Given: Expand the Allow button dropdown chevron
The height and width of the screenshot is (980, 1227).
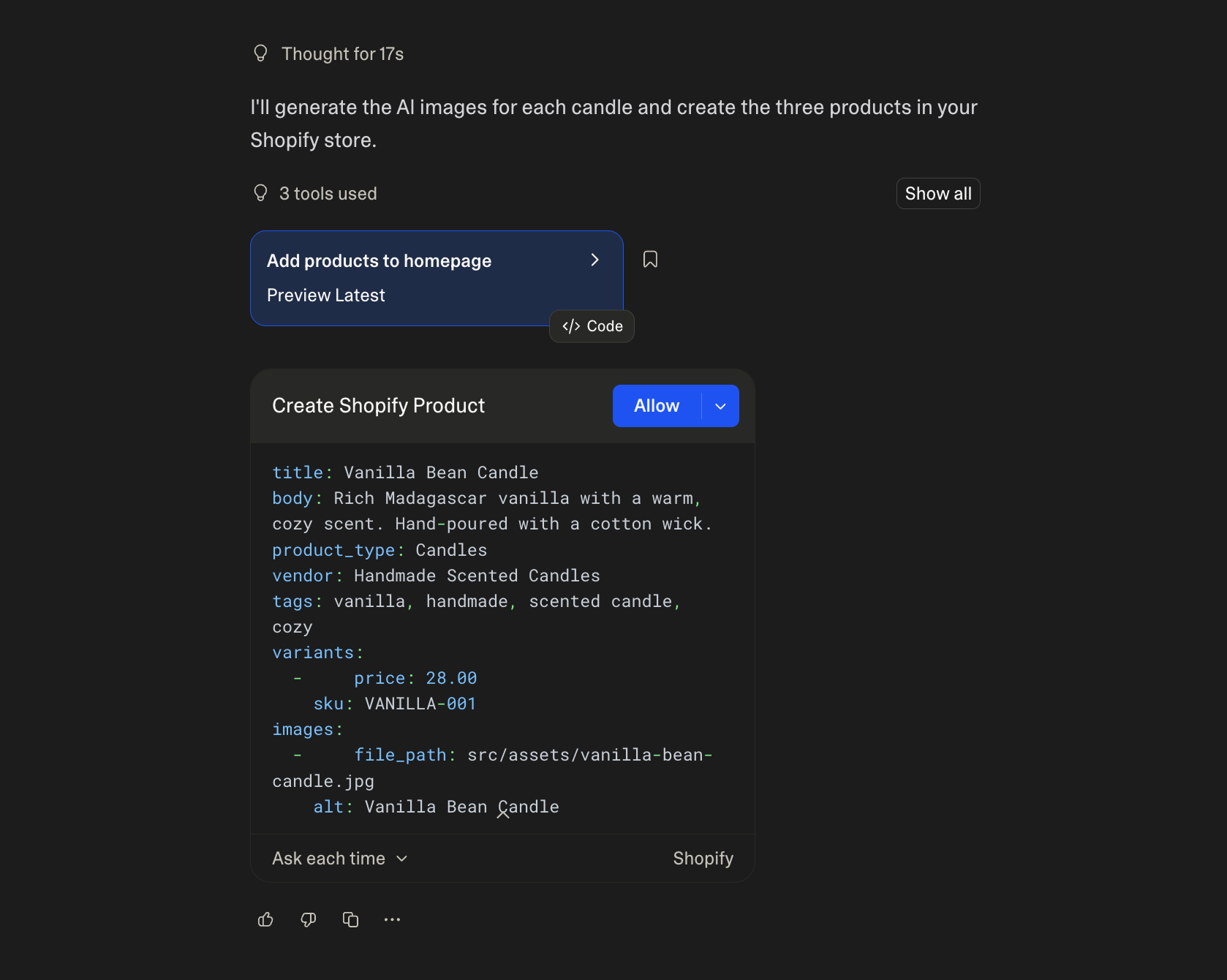Looking at the screenshot, I should click(720, 406).
